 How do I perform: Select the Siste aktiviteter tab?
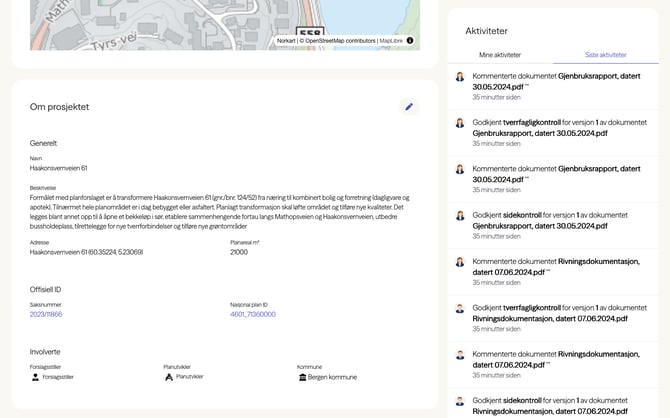(606, 55)
